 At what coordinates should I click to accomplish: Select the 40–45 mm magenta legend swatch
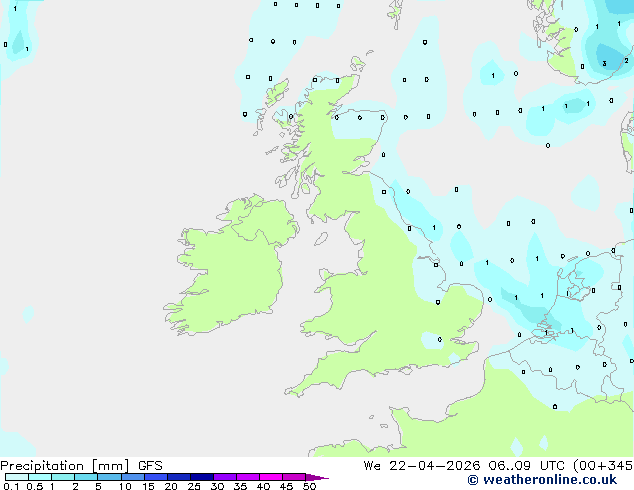point(271,477)
